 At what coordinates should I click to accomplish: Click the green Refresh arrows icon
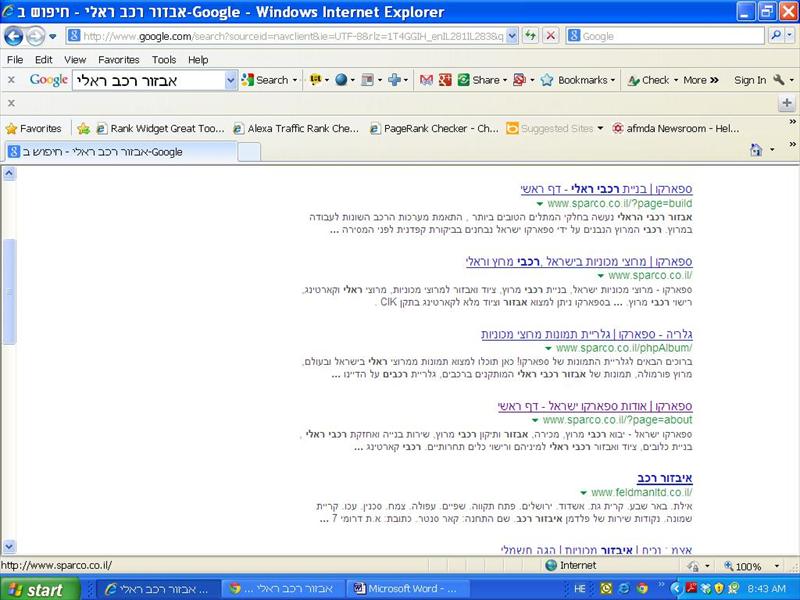click(x=531, y=36)
